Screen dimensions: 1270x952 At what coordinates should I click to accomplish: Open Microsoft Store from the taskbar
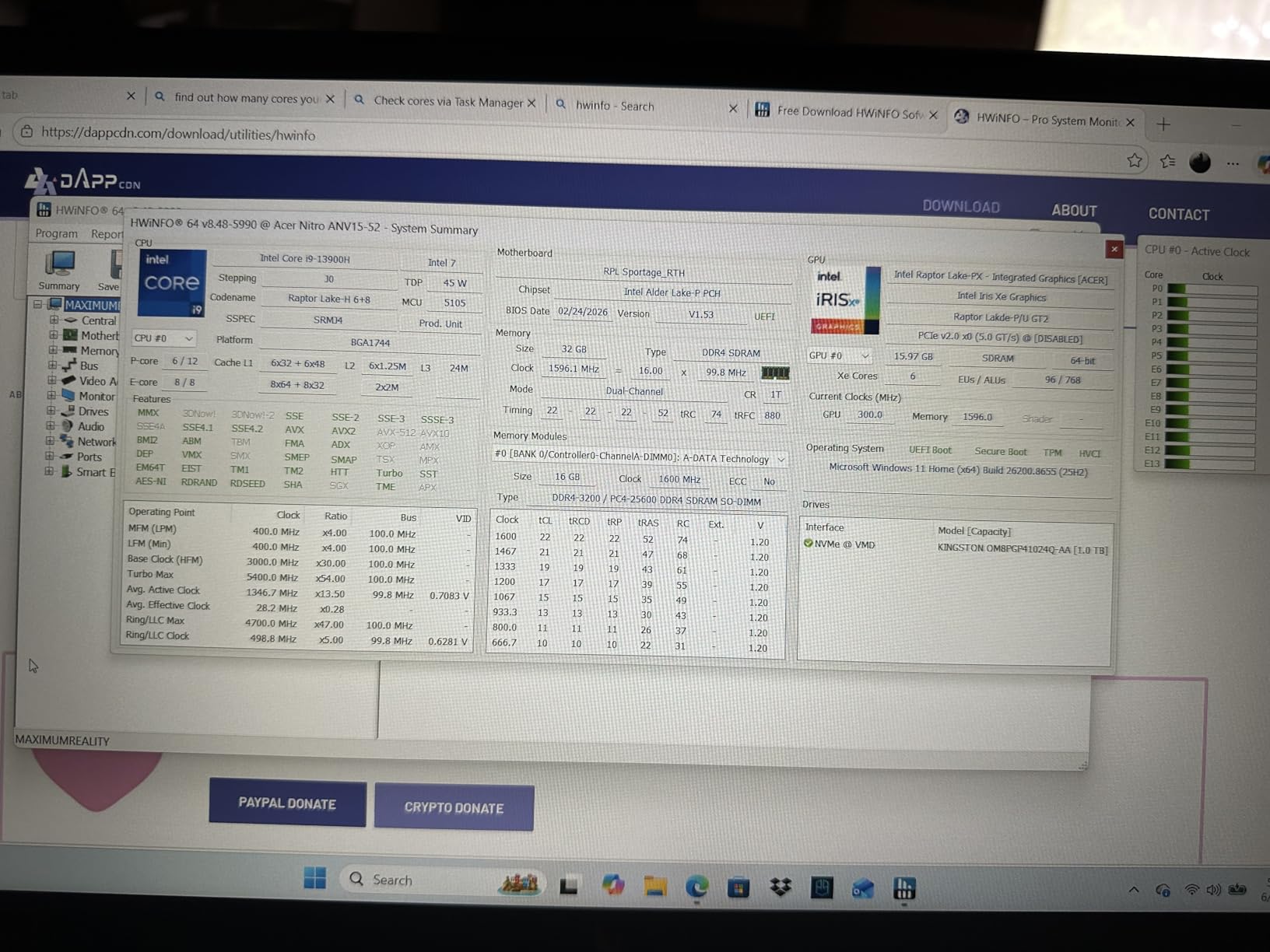(x=738, y=887)
